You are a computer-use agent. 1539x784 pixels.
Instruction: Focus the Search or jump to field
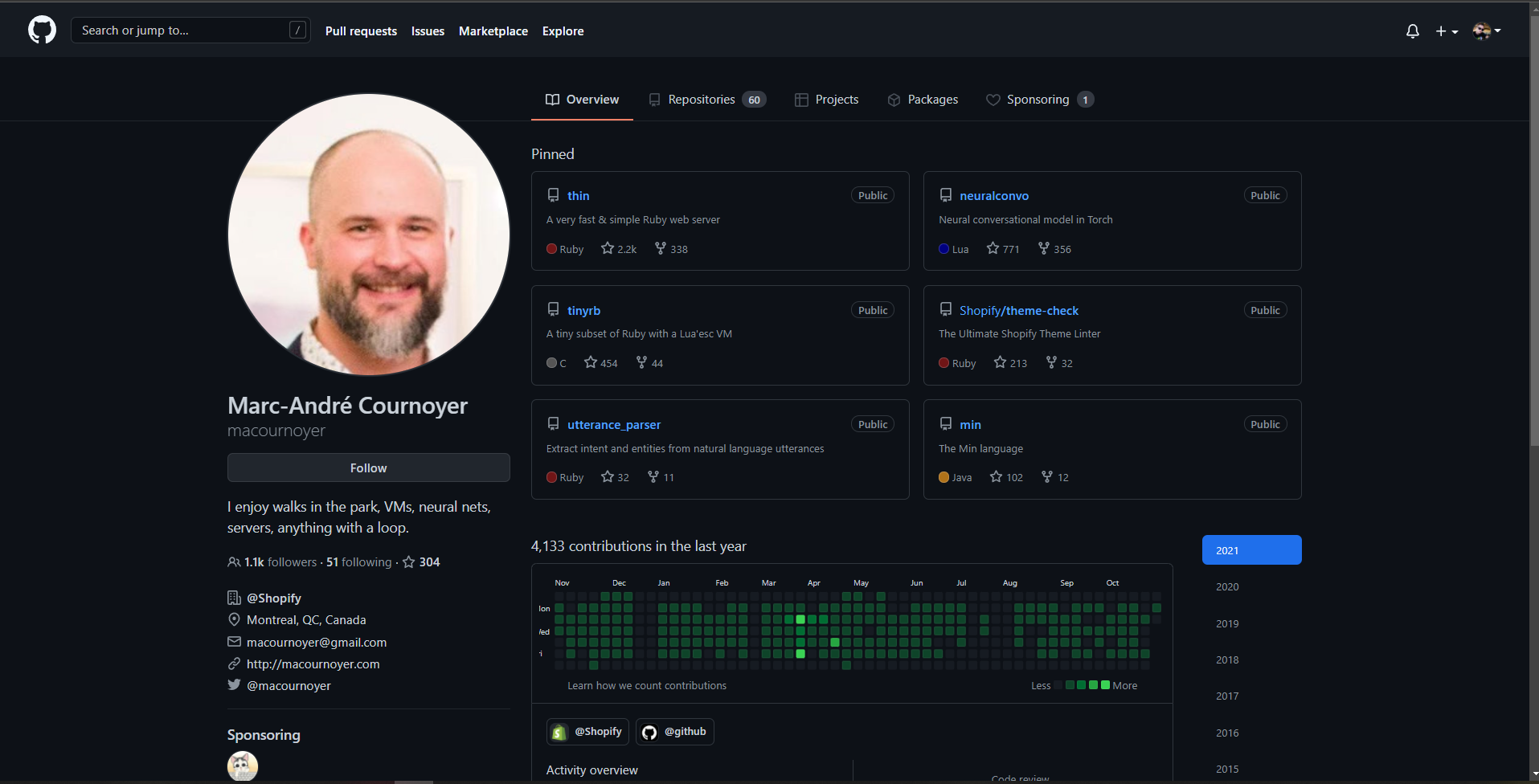[x=190, y=31]
